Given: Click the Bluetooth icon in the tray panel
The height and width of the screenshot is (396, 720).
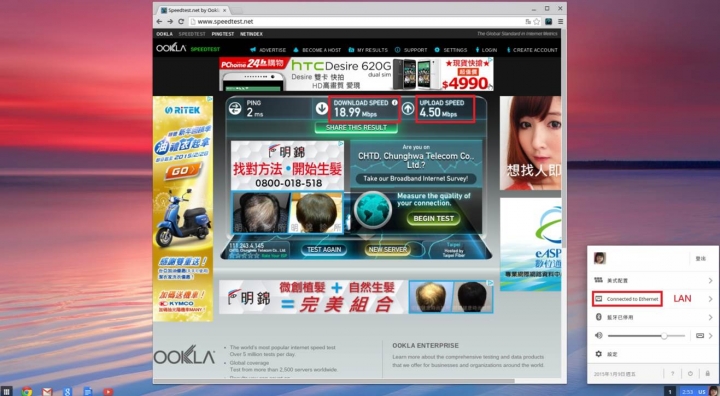Looking at the screenshot, I should click(x=599, y=317).
